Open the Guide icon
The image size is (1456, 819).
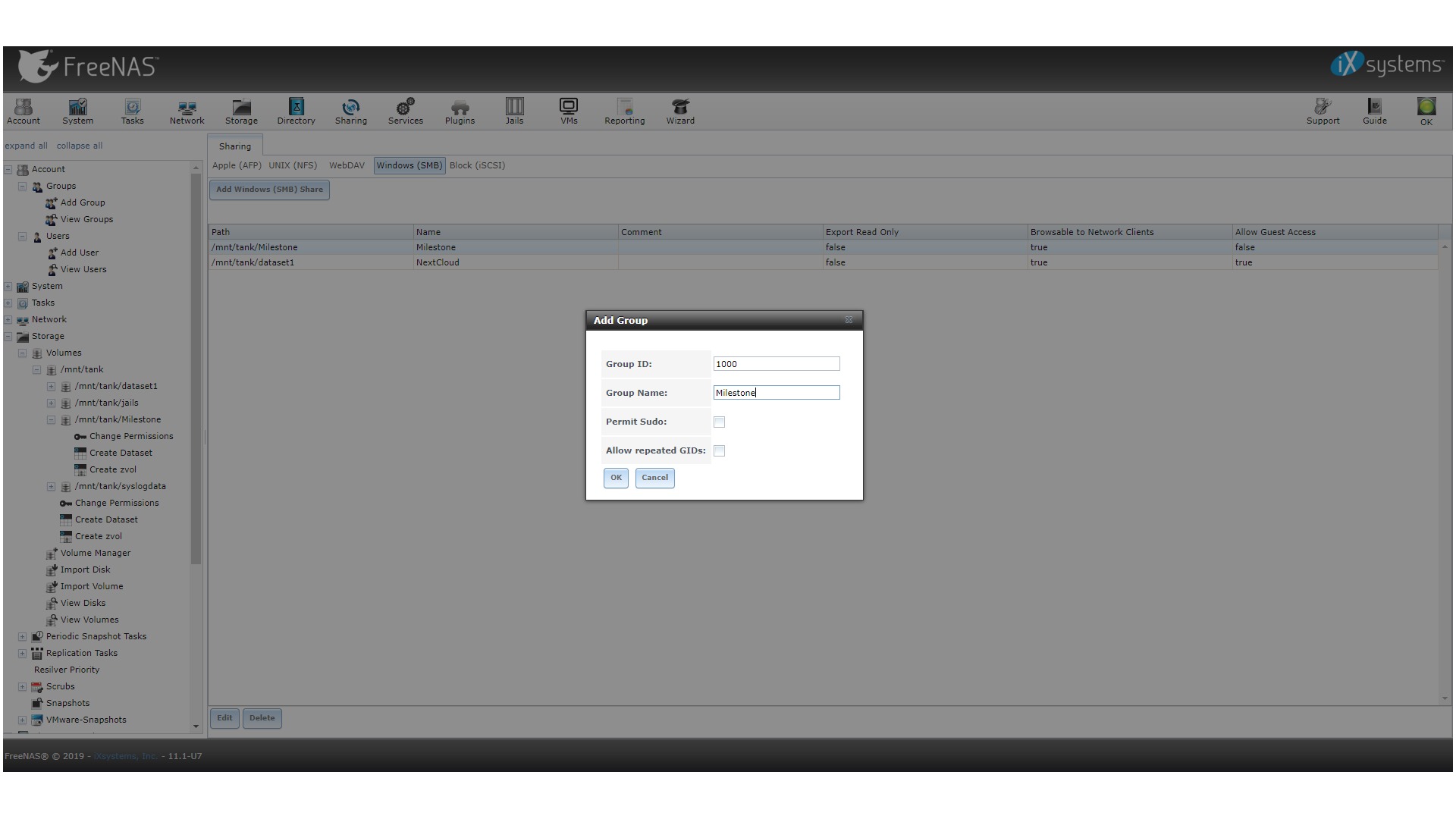[1375, 111]
